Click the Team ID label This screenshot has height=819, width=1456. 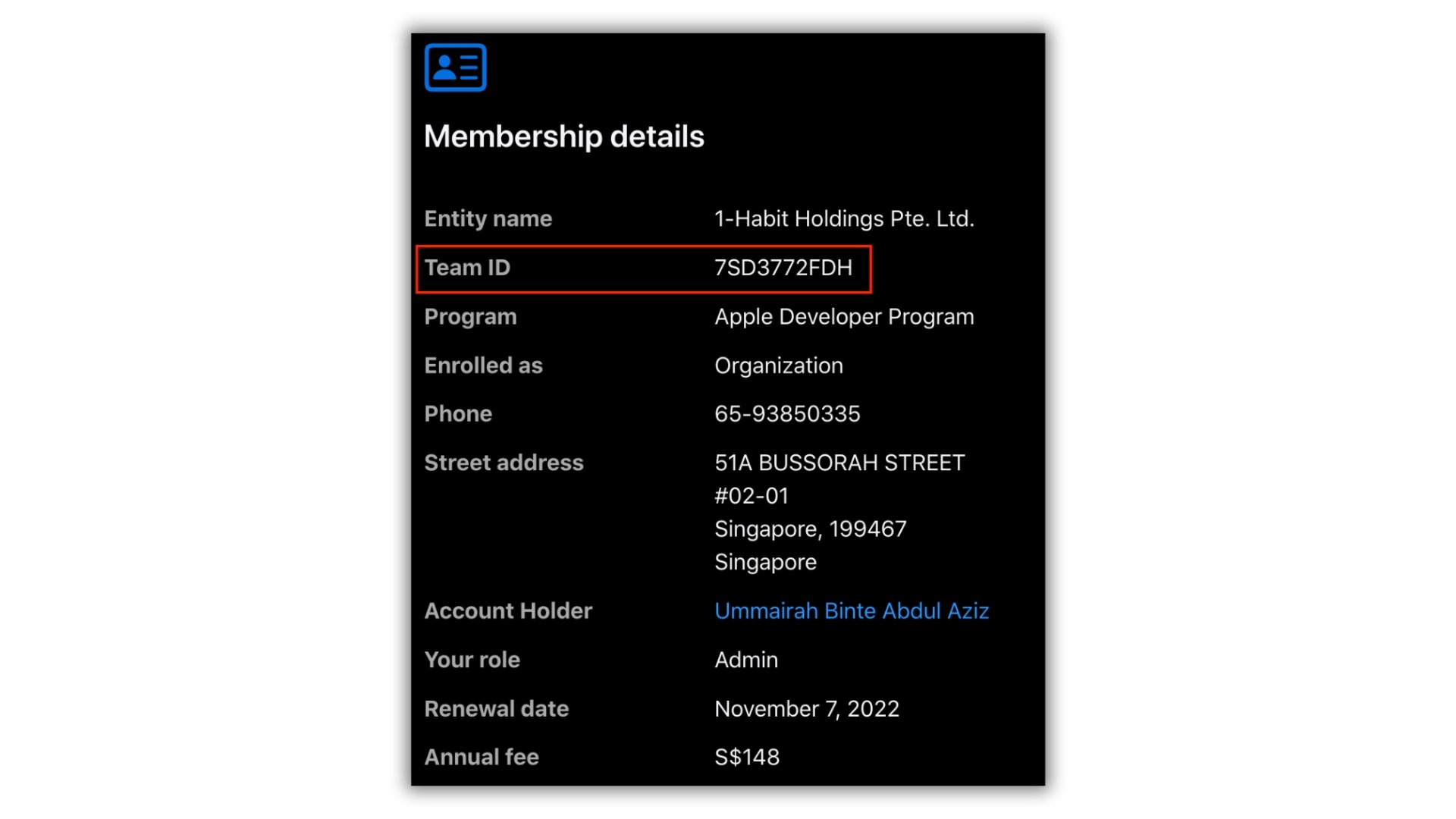click(x=467, y=268)
